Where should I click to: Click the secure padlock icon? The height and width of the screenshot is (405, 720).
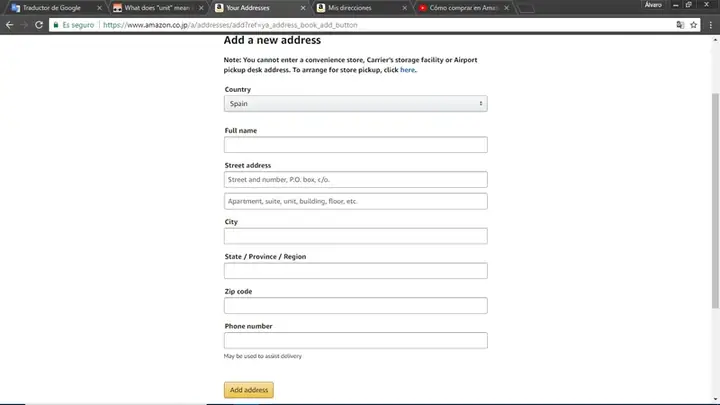(56, 25)
